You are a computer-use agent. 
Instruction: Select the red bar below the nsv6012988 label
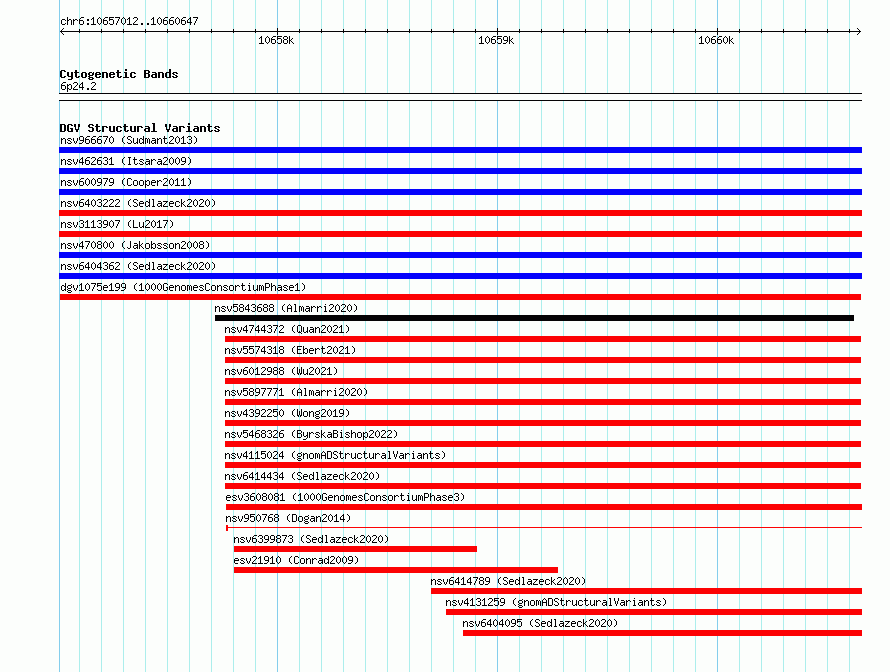coord(543,381)
